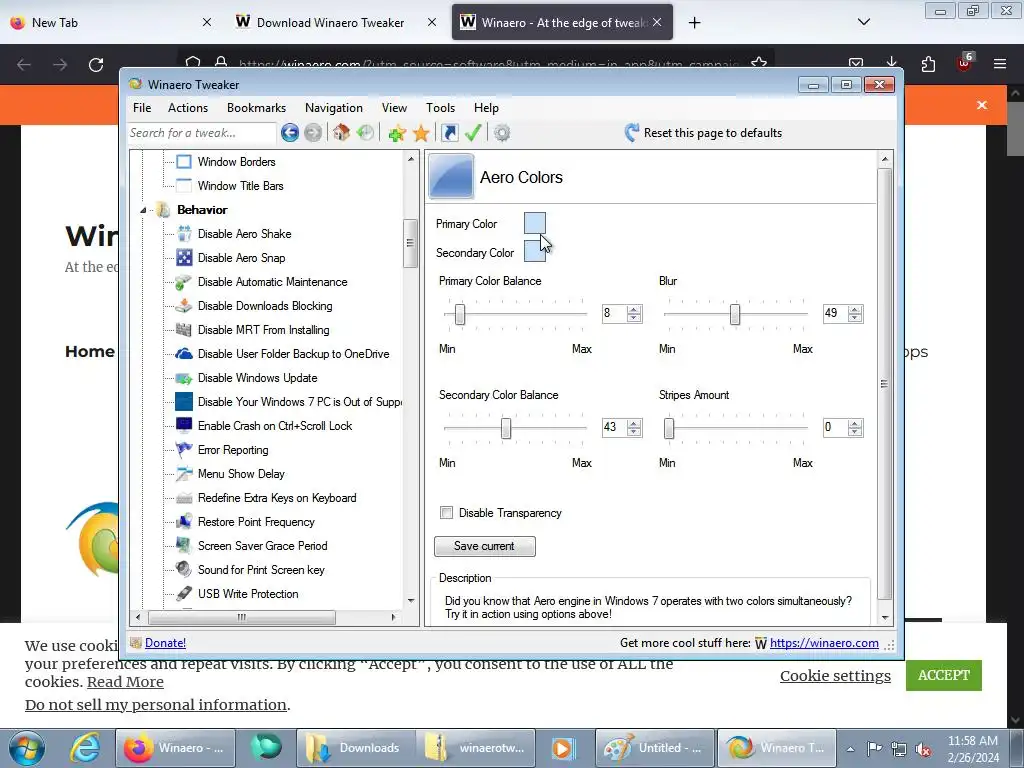Select Disable MRT From Installing
This screenshot has height=768, width=1024.
263,330
